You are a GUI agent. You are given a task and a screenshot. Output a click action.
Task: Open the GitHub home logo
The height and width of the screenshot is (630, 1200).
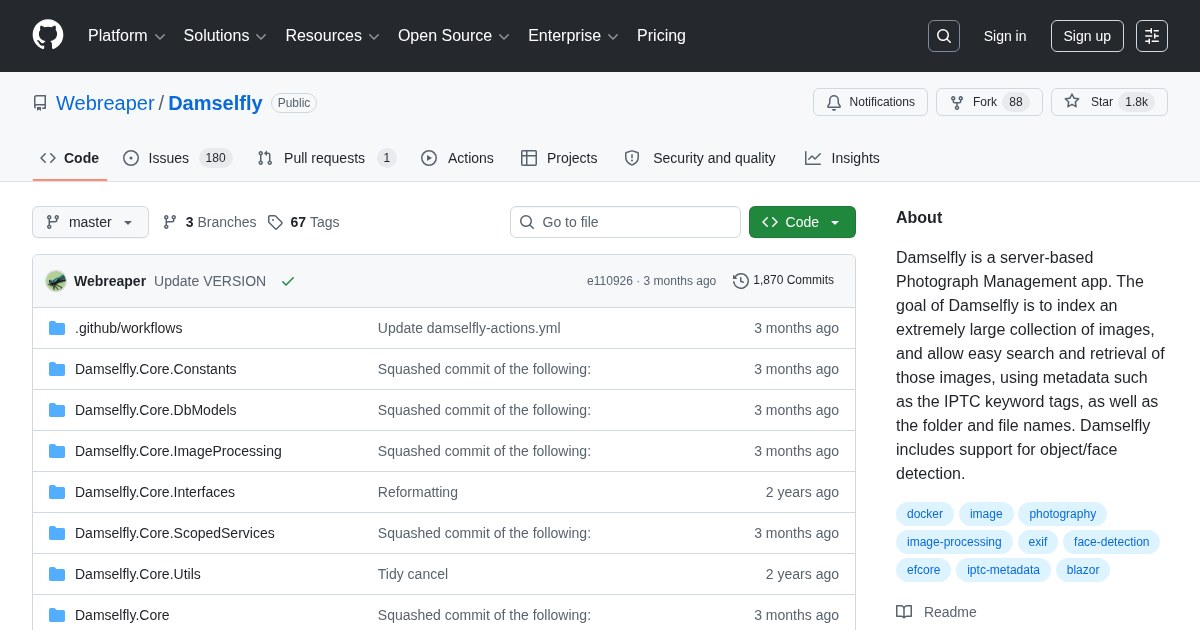48,35
